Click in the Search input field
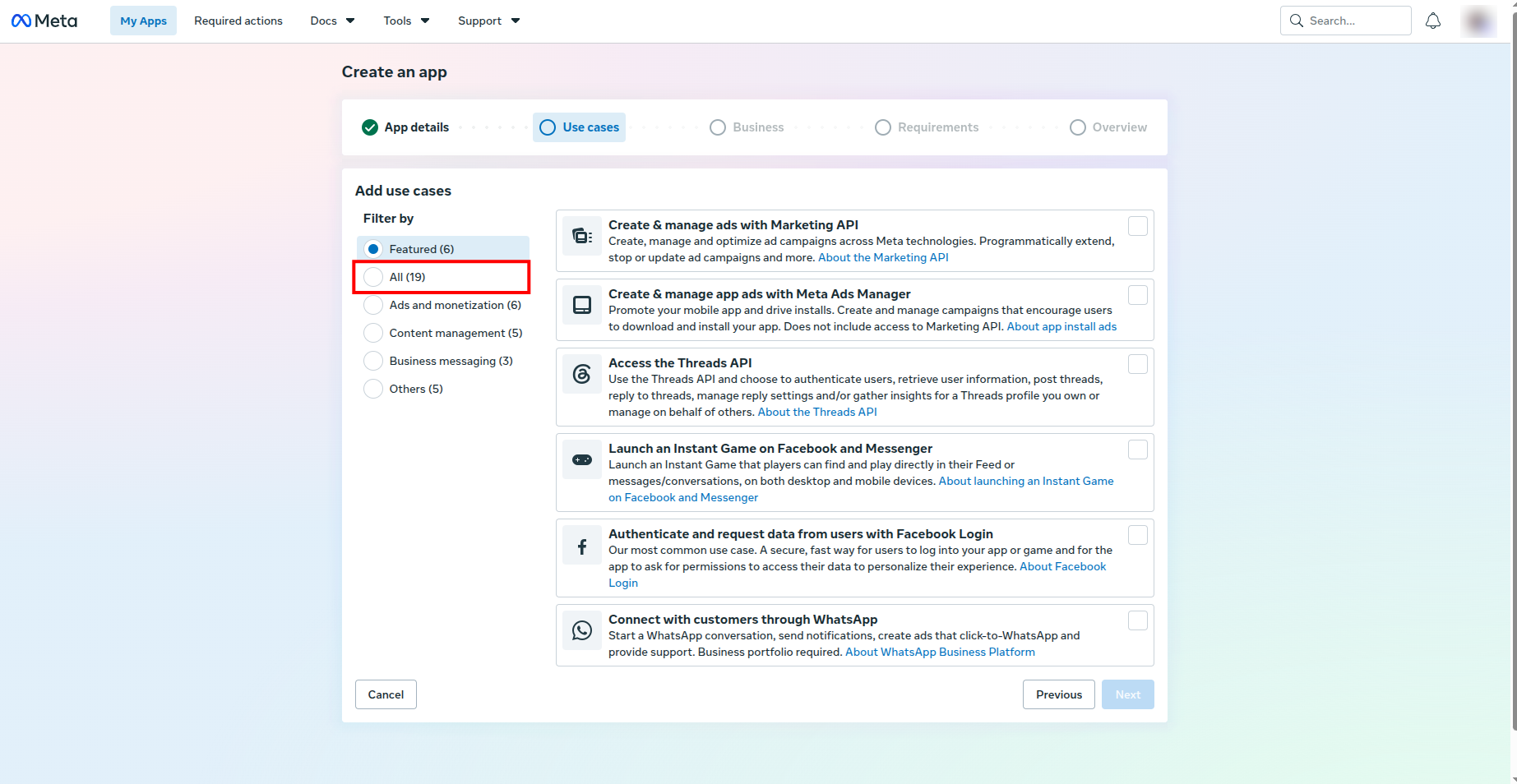This screenshot has height=784, width=1517. [x=1346, y=21]
